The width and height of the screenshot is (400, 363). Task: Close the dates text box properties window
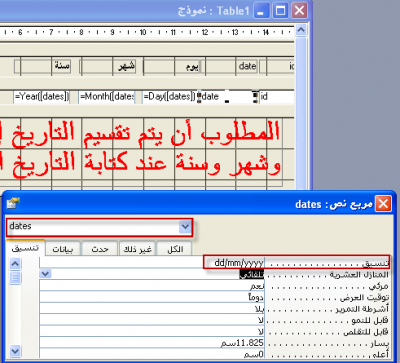383,204
